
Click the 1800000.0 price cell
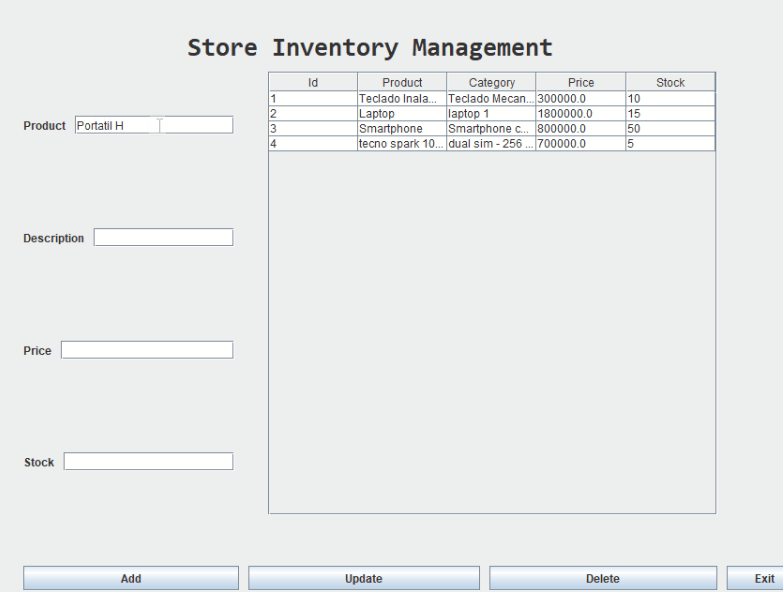580,114
